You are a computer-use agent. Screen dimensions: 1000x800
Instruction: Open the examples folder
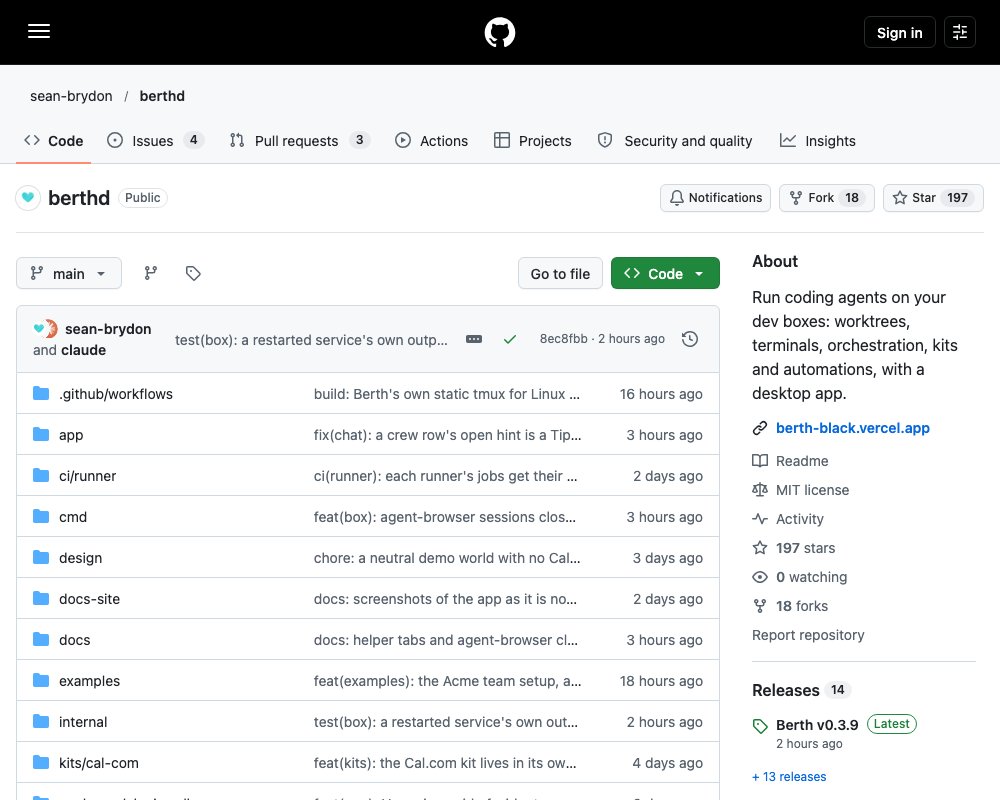click(x=89, y=681)
